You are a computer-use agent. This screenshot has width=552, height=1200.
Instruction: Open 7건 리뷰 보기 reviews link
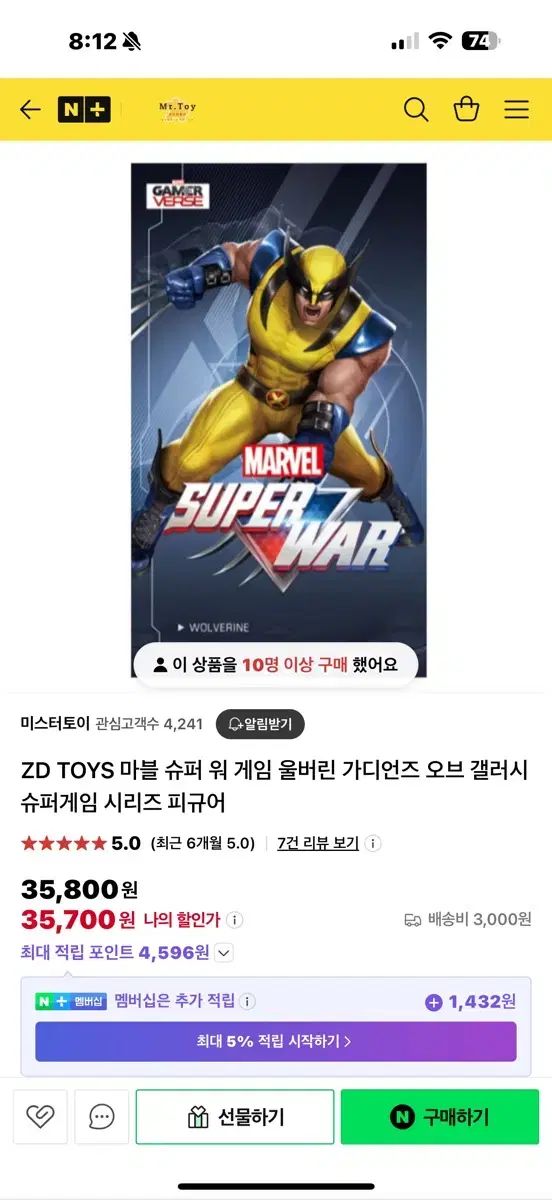(x=318, y=843)
